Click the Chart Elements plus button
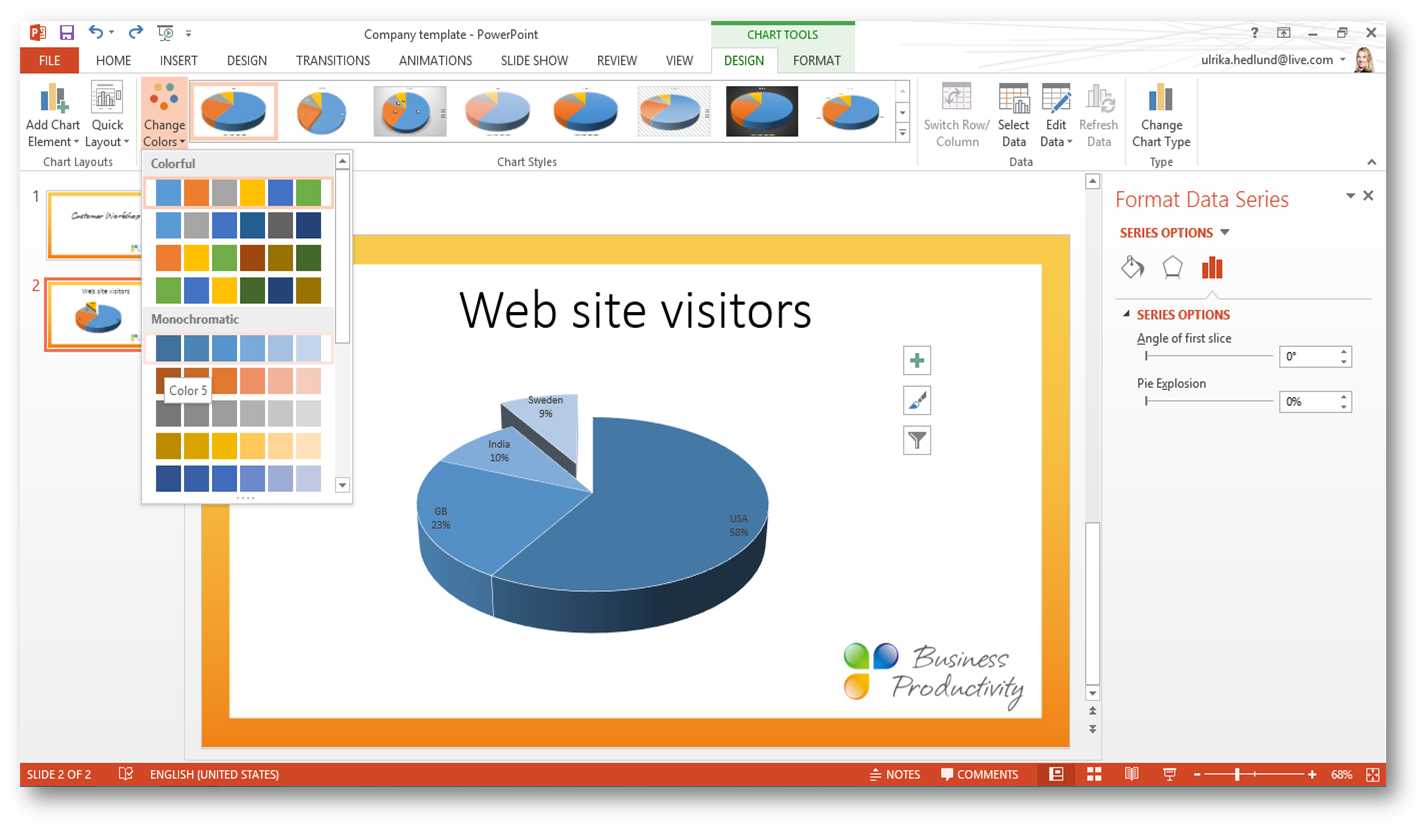Image resolution: width=1423 pixels, height=828 pixels. [x=917, y=360]
